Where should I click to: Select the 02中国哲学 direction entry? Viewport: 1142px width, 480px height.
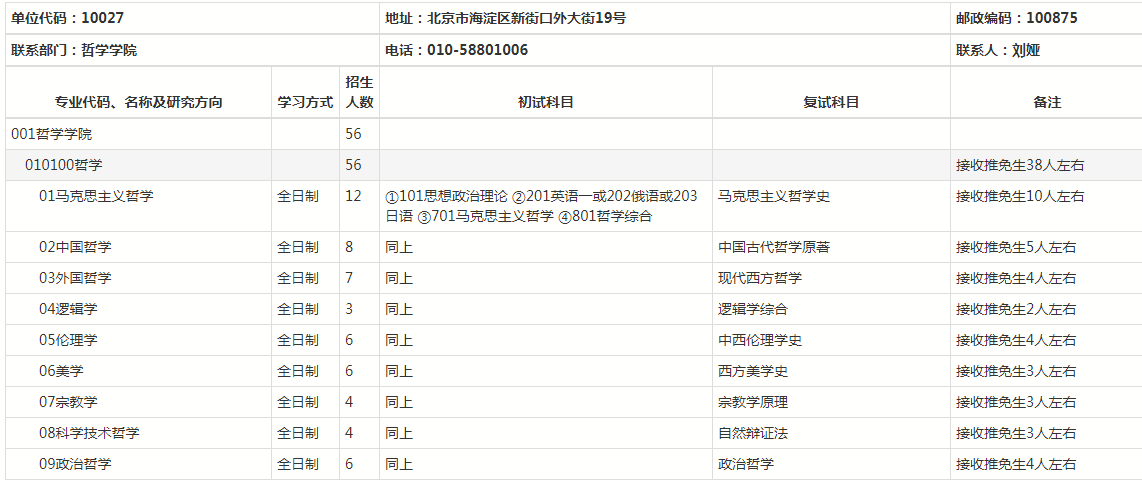[x=76, y=247]
